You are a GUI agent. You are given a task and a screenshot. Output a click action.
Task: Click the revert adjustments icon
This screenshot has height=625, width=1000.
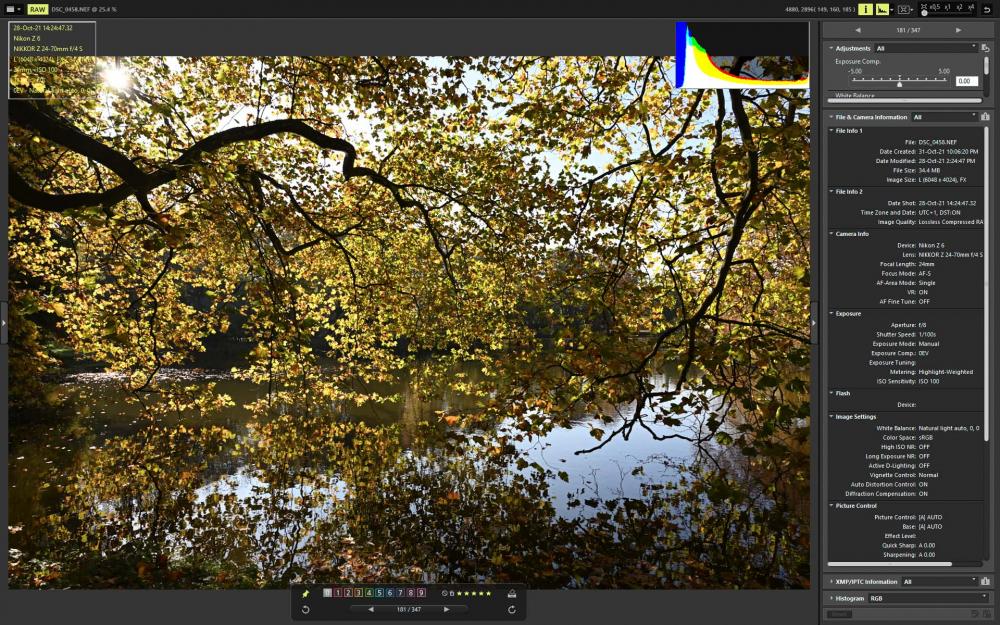click(985, 48)
